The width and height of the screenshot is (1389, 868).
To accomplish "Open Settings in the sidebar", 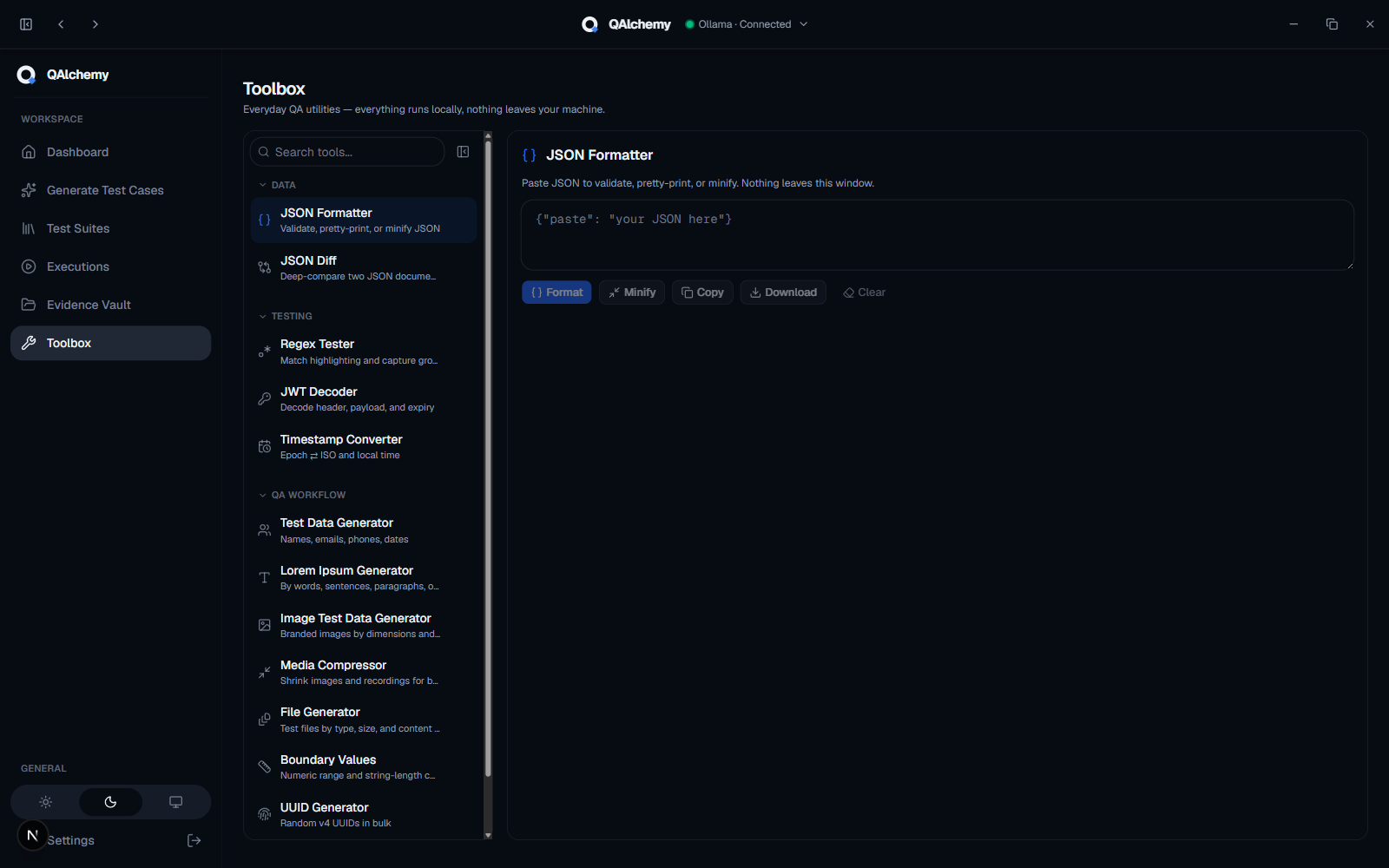I will [71, 840].
